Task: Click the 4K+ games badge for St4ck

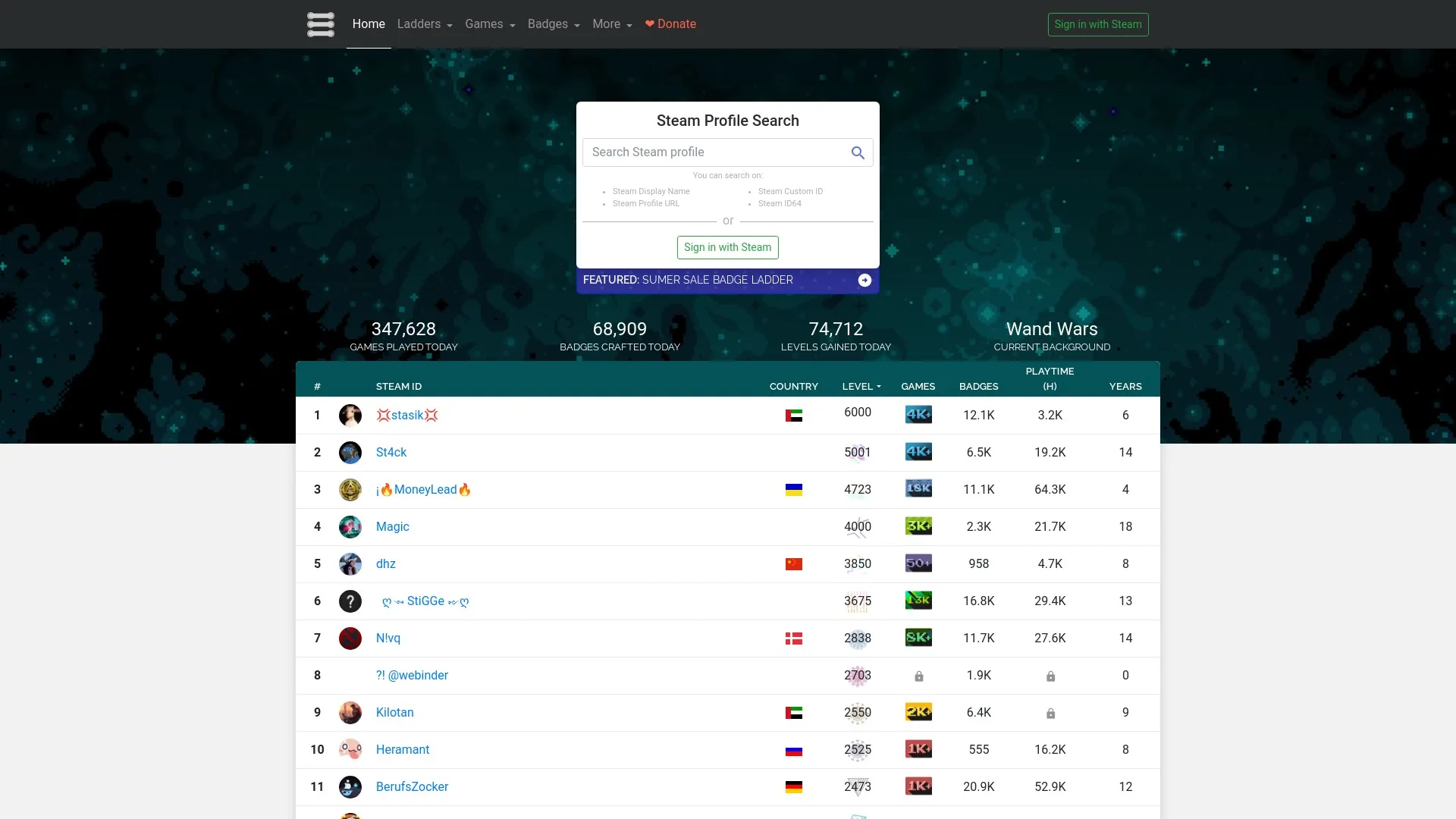Action: [918, 452]
